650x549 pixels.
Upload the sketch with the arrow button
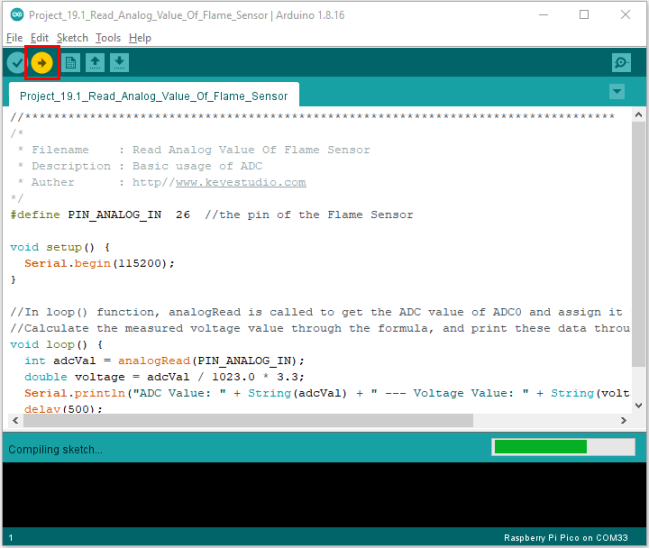pyautogui.click(x=42, y=63)
